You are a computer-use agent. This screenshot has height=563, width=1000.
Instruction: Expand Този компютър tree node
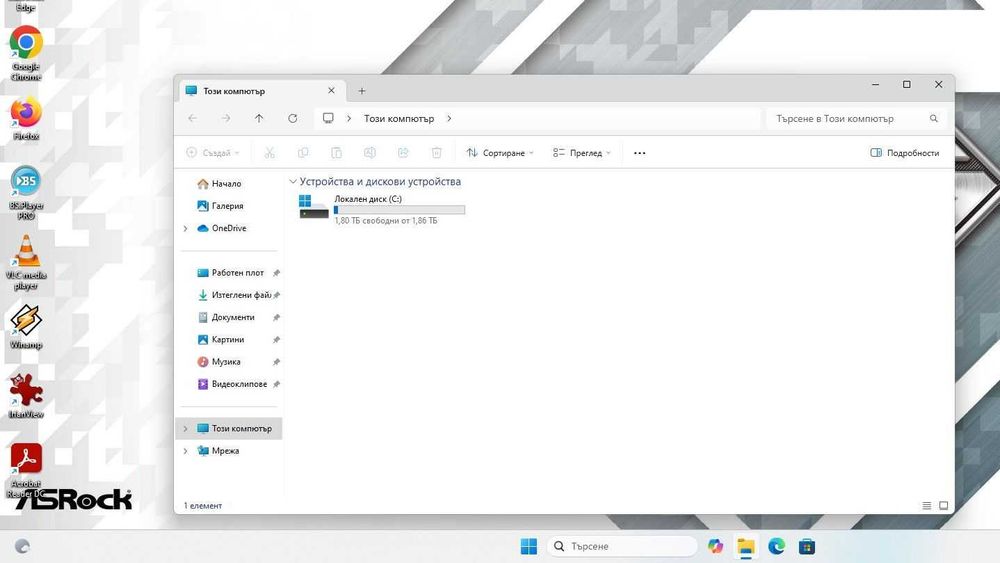tap(186, 428)
